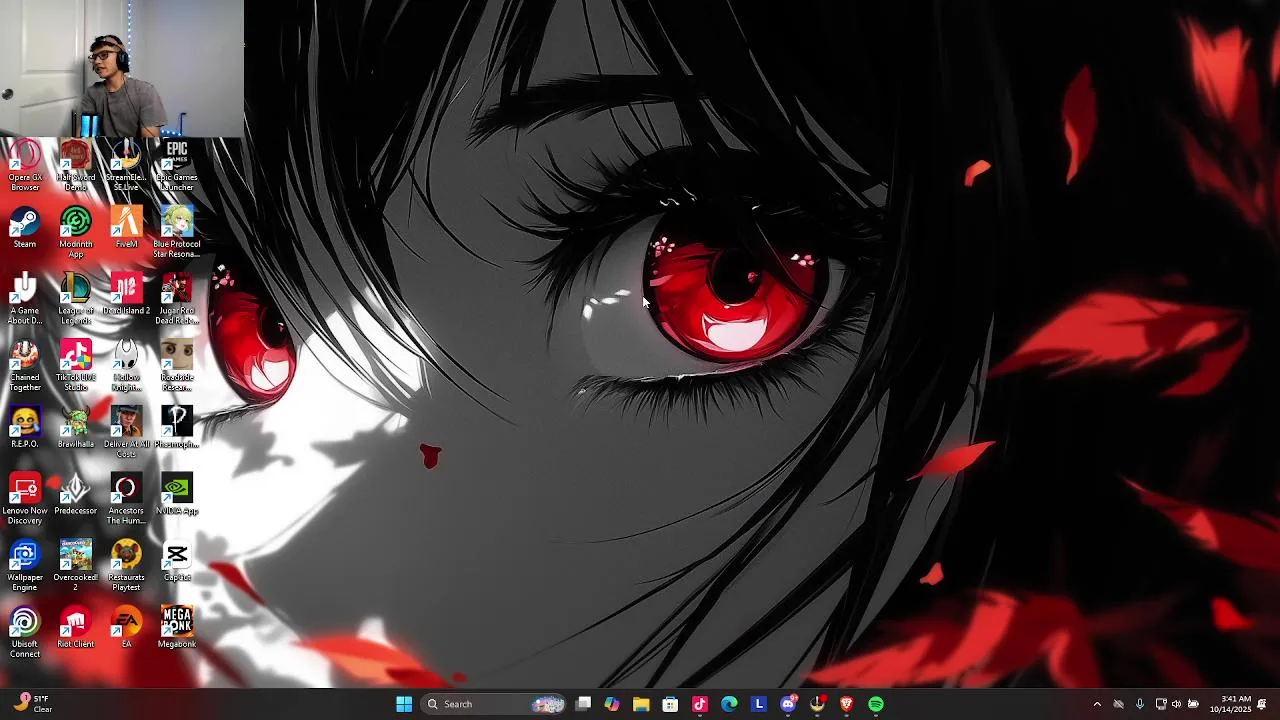Viewport: 1280px width, 720px height.
Task: Click the blue L app taskbar icon
Action: coord(759,704)
